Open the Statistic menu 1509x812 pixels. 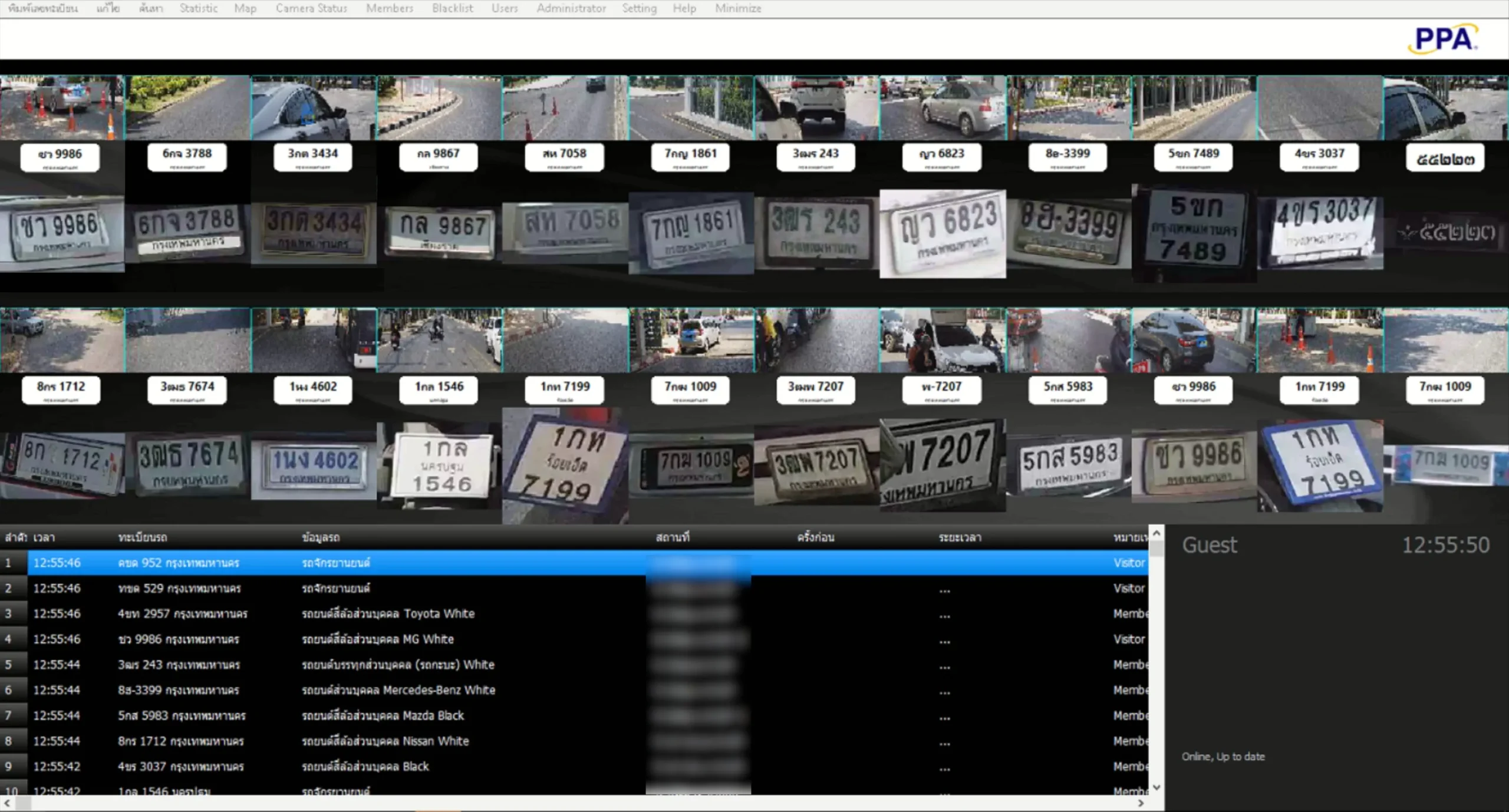coord(198,8)
